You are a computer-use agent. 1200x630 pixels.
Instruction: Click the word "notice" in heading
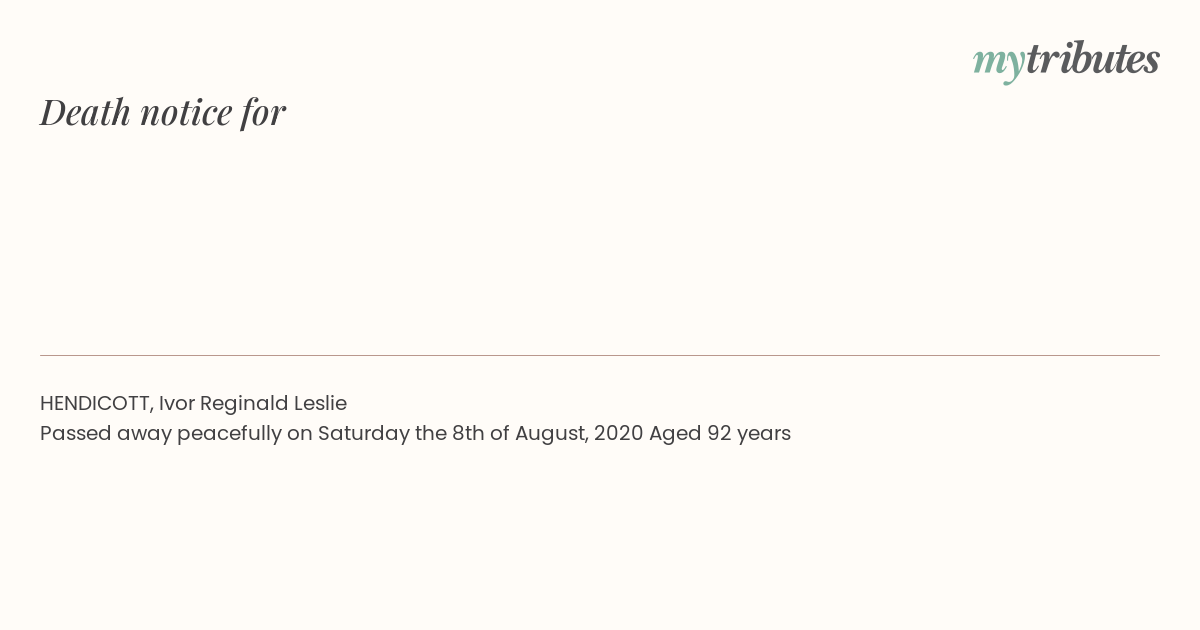(186, 113)
